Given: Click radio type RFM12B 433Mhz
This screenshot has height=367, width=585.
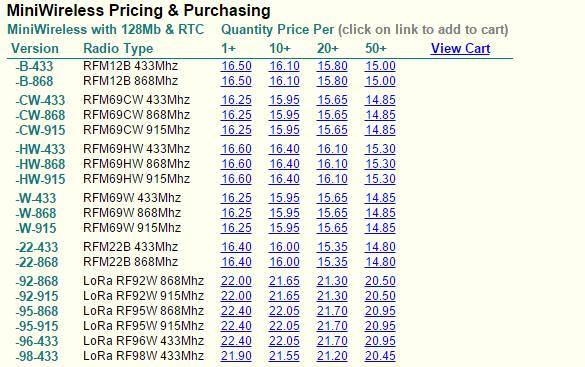Looking at the screenshot, I should pyautogui.click(x=131, y=66).
